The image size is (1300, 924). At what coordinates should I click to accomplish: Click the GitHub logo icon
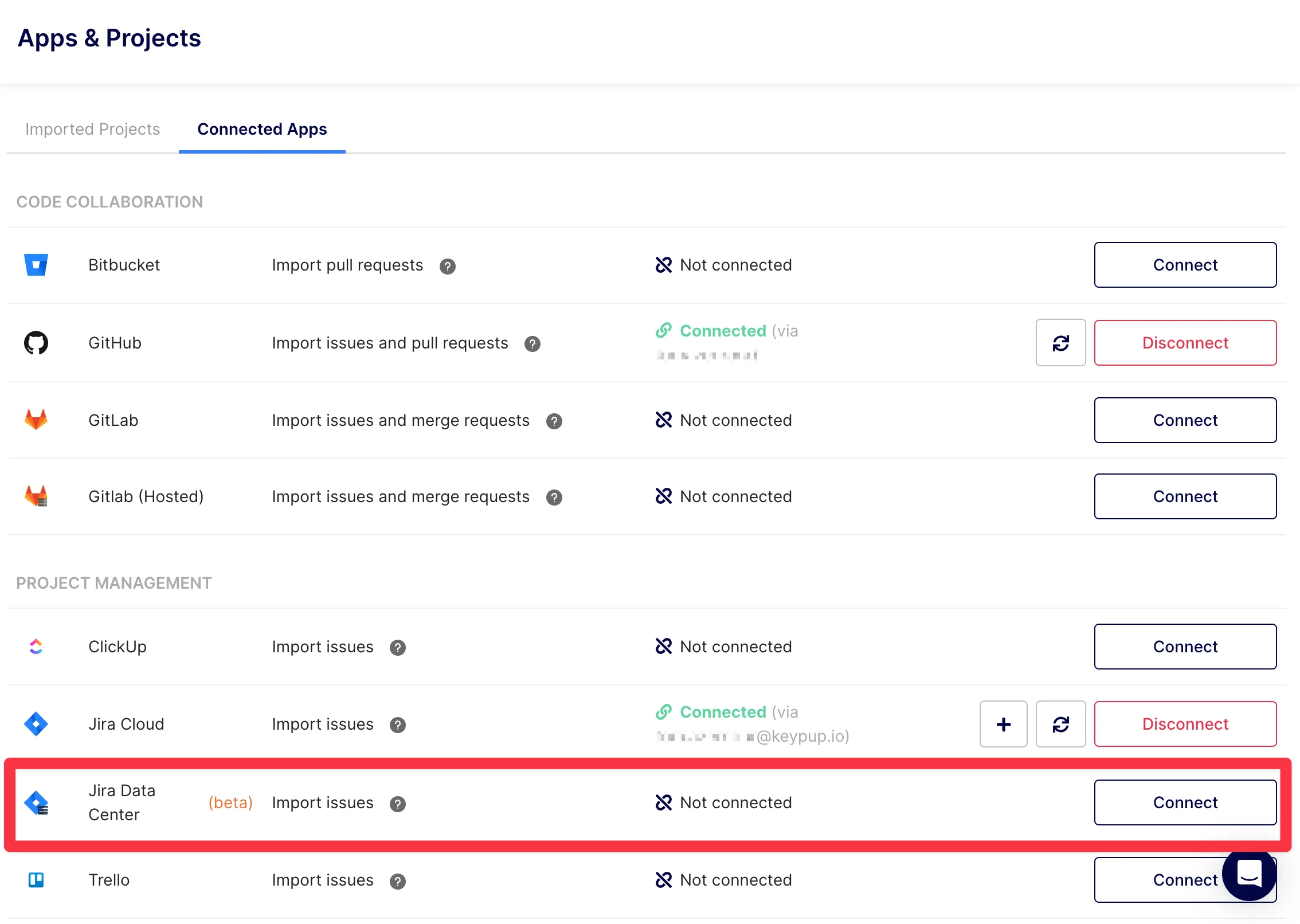pos(36,343)
